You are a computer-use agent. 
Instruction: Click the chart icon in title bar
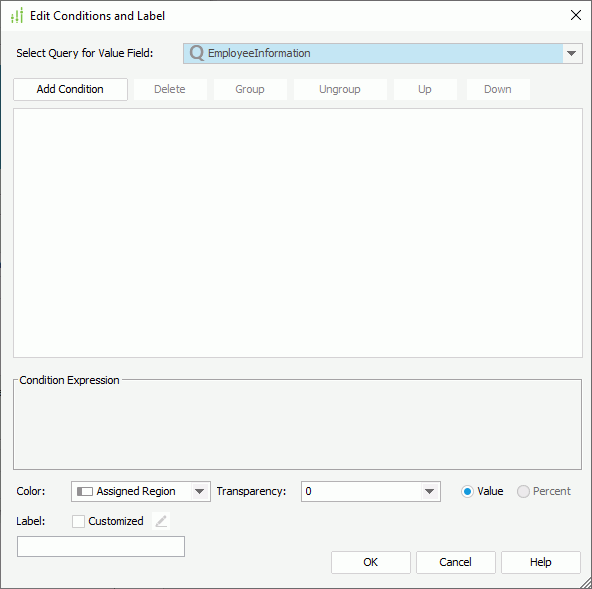[x=17, y=15]
